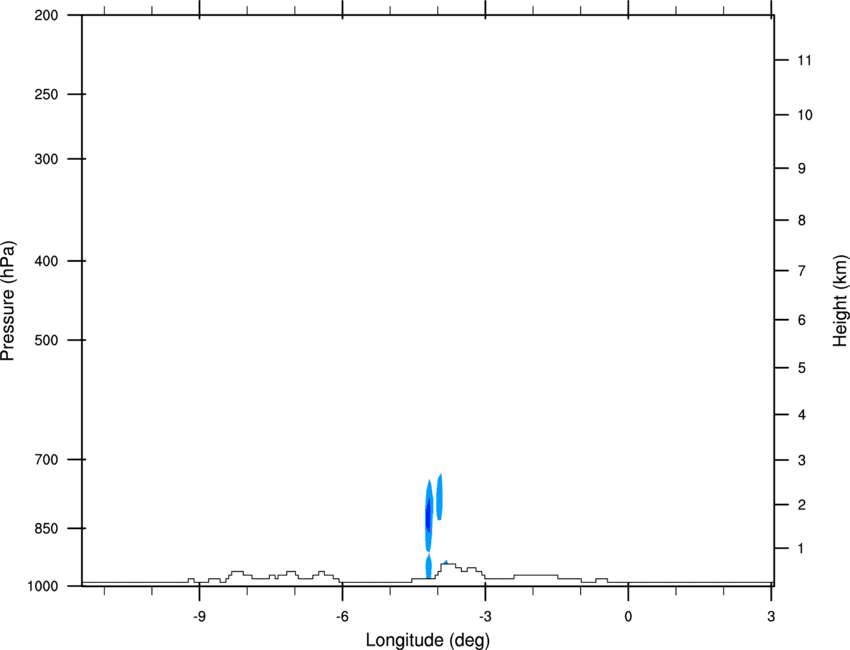
Task: Pick the 2 km height label
Action: tap(802, 505)
